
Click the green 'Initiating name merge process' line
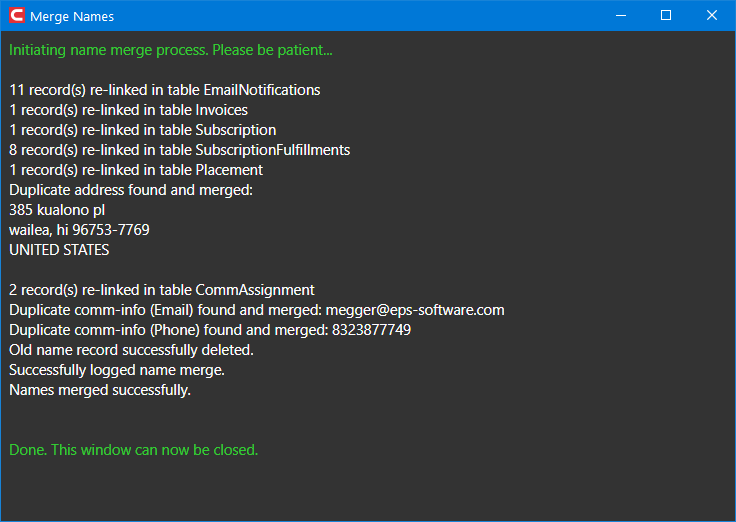171,50
